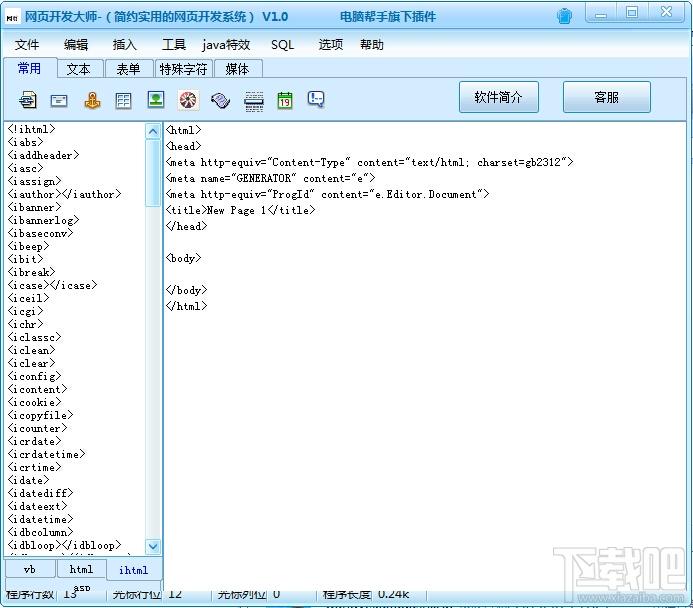This screenshot has height=608, width=693.
Task: Insert an anchor using the anchor icon
Action: click(x=92, y=100)
